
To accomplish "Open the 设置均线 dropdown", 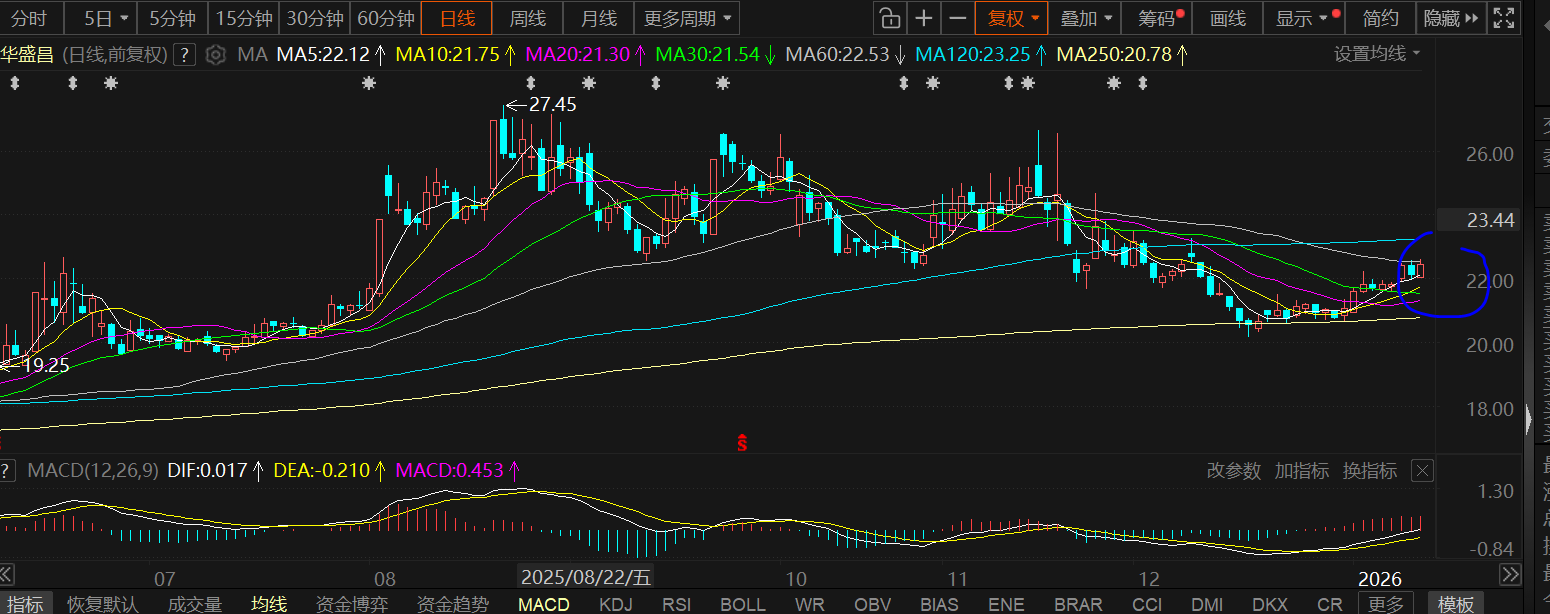I will pyautogui.click(x=1377, y=54).
